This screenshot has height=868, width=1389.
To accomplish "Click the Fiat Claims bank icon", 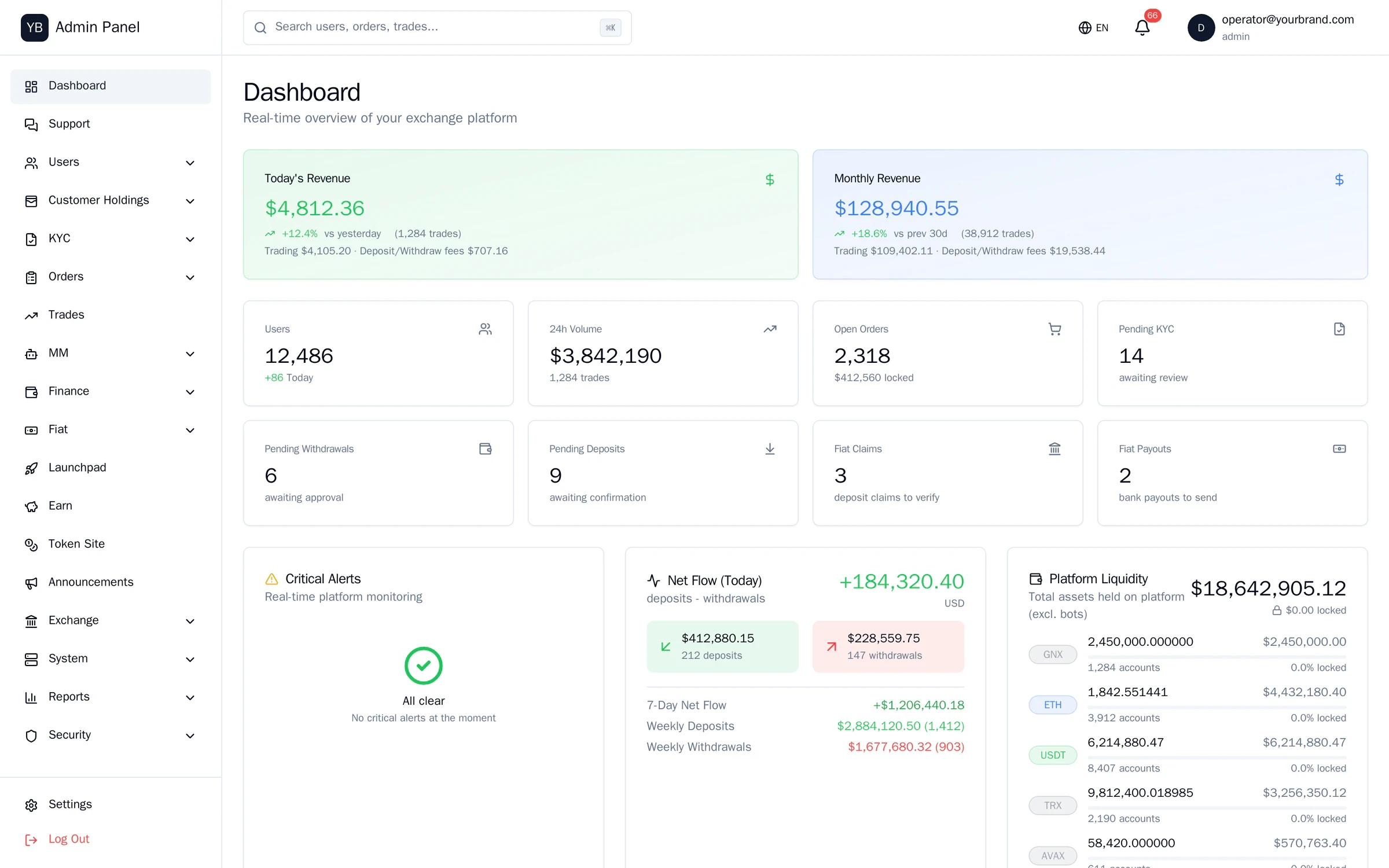I will pos(1054,449).
